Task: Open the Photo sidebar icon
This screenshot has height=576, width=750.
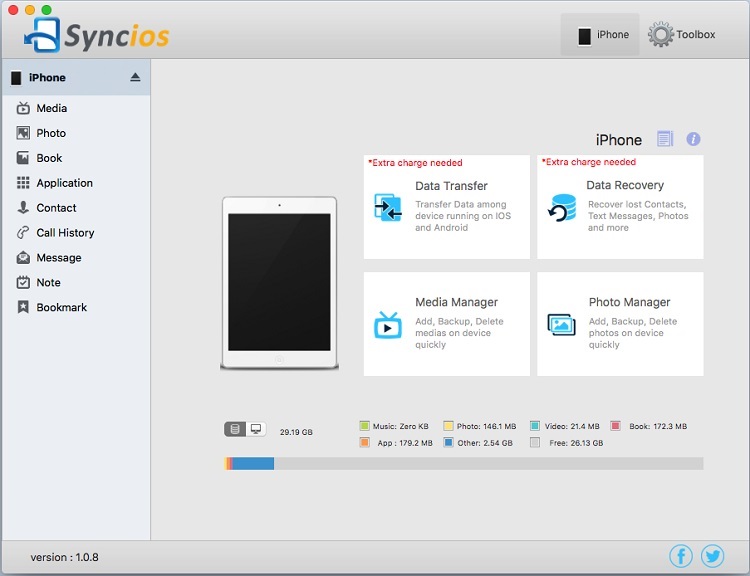Action: click(x=23, y=133)
